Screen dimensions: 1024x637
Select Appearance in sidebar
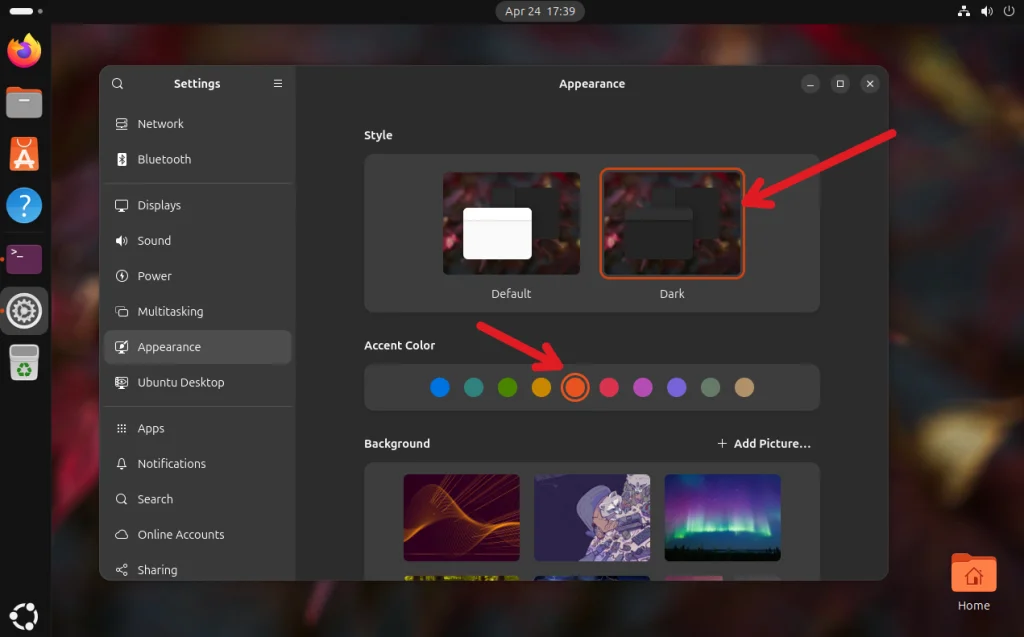point(198,347)
